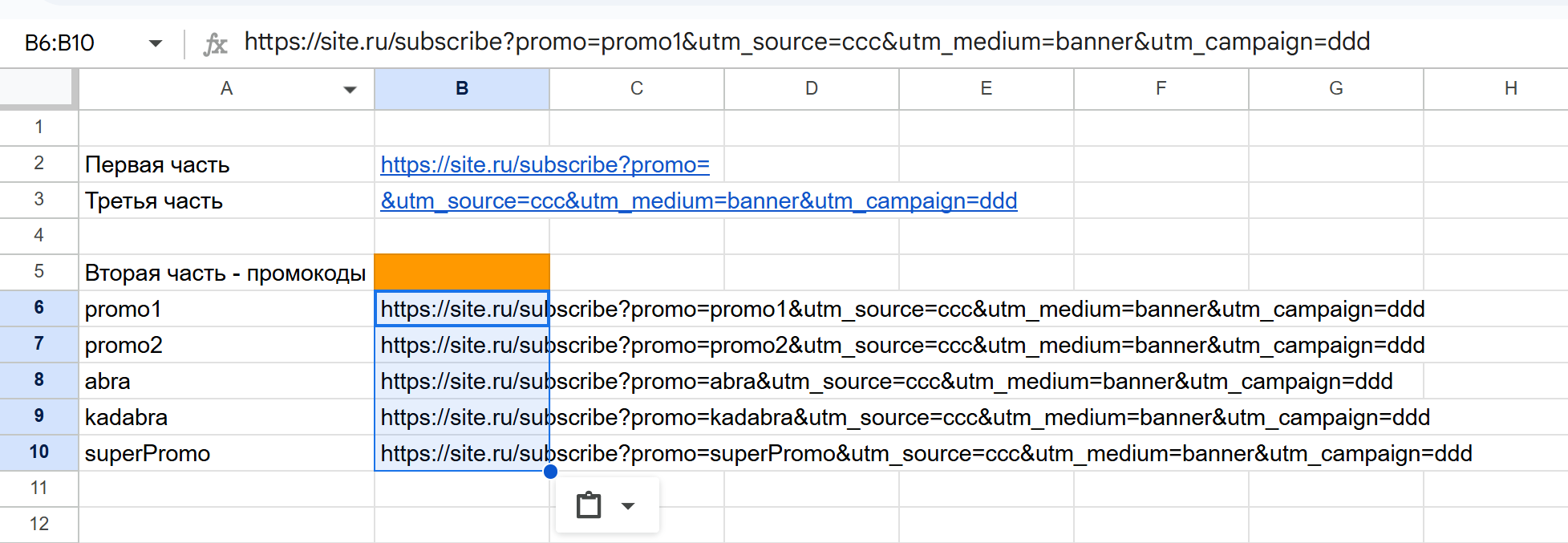Select column B header
Viewport: 1568px width, 543px height.
click(462, 88)
